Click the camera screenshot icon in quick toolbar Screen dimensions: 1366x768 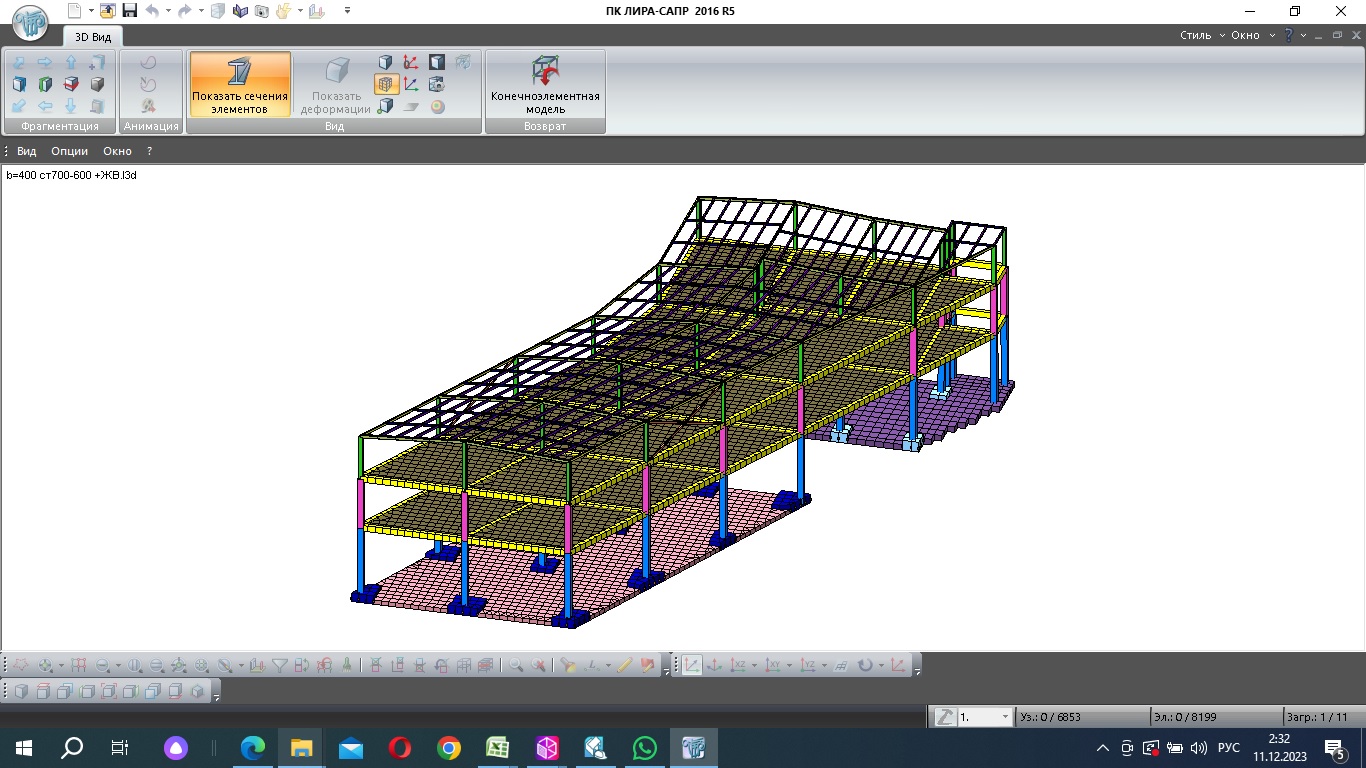[x=261, y=11]
